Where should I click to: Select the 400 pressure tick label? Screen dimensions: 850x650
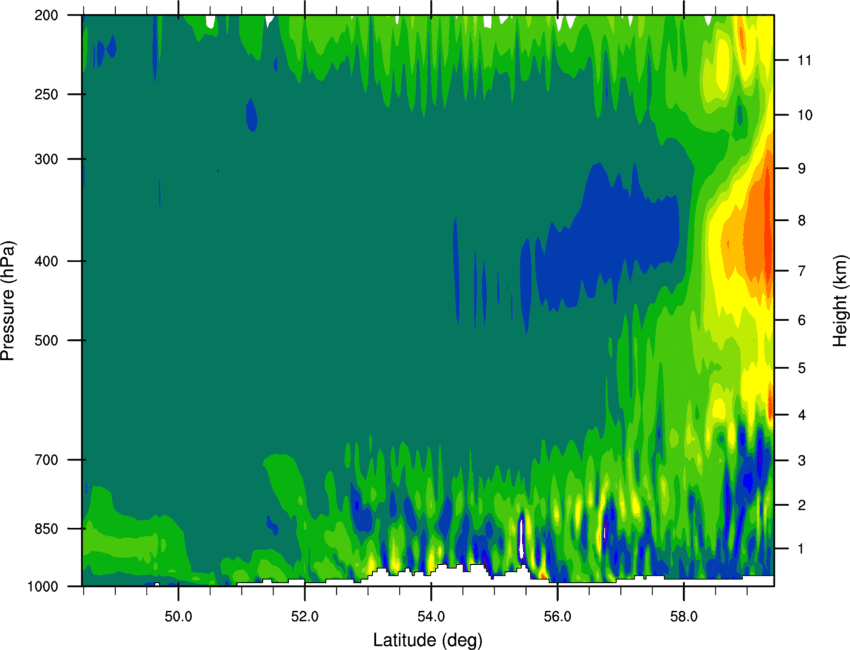click(x=46, y=261)
